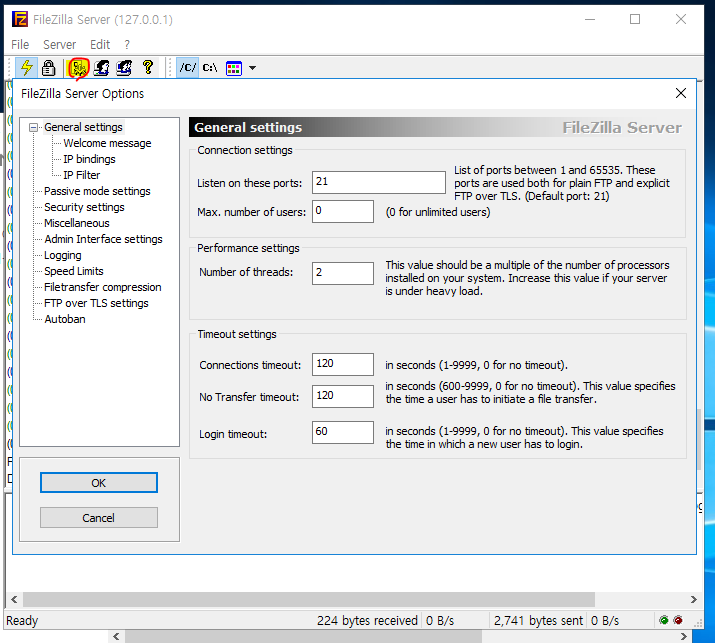This screenshot has height=643, width=715.
Task: Click the log pane scroll left arrow
Action: point(14,599)
